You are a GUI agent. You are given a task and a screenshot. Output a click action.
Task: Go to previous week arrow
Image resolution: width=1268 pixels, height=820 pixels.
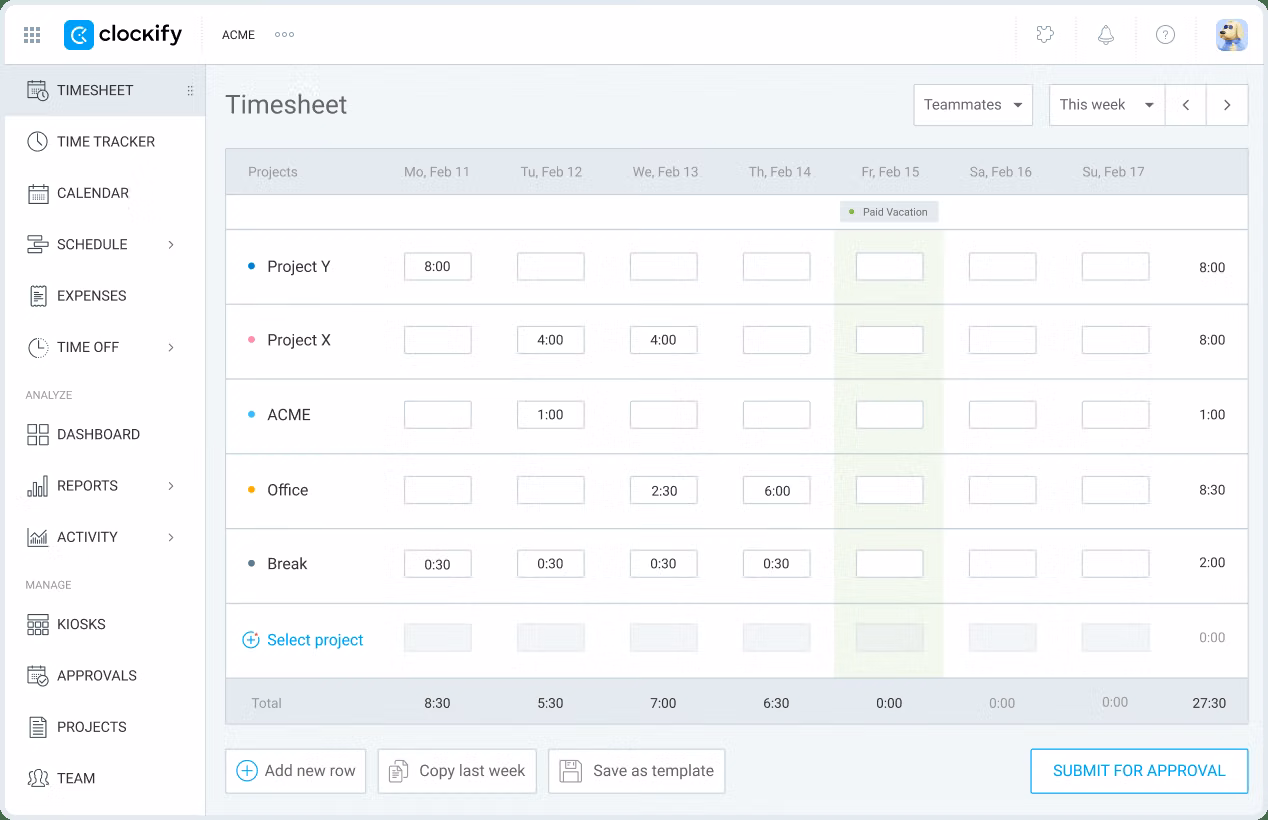pyautogui.click(x=1186, y=105)
